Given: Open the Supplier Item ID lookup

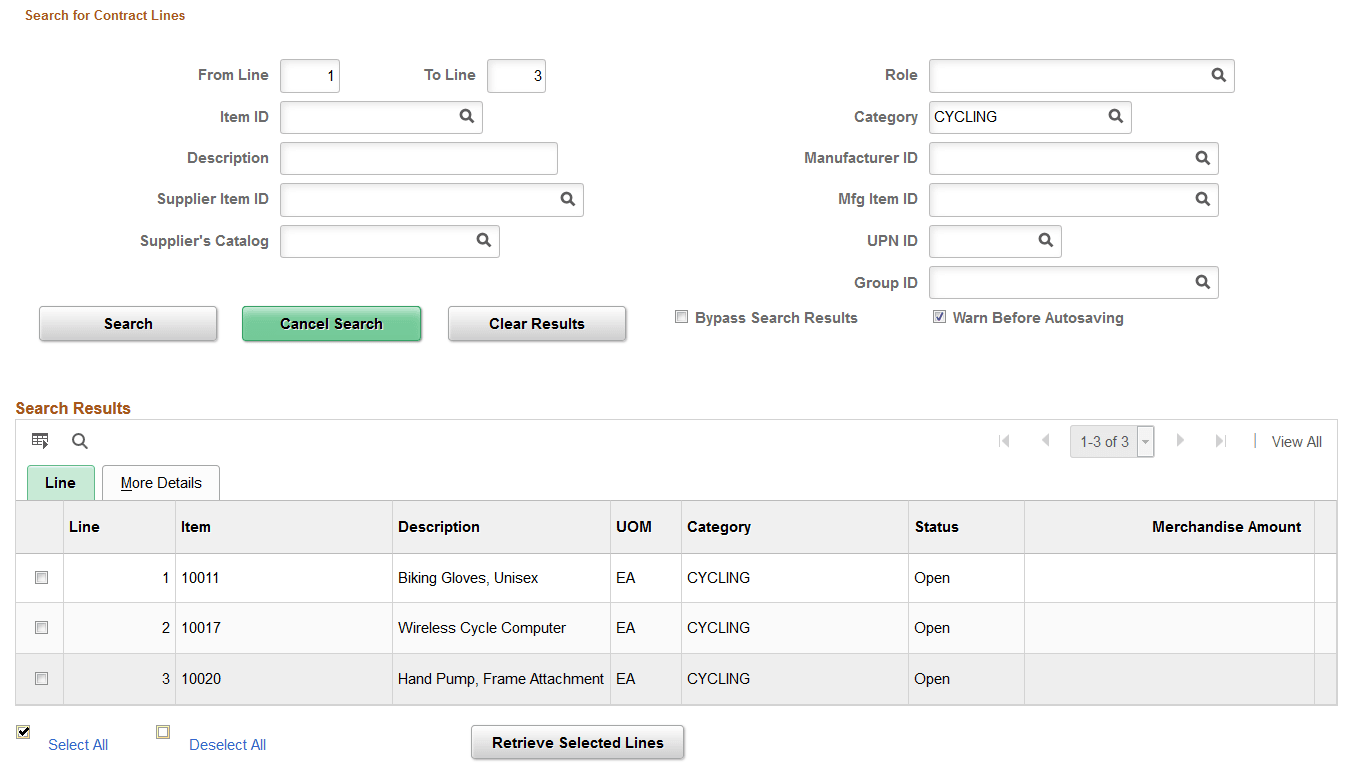Looking at the screenshot, I should point(568,199).
